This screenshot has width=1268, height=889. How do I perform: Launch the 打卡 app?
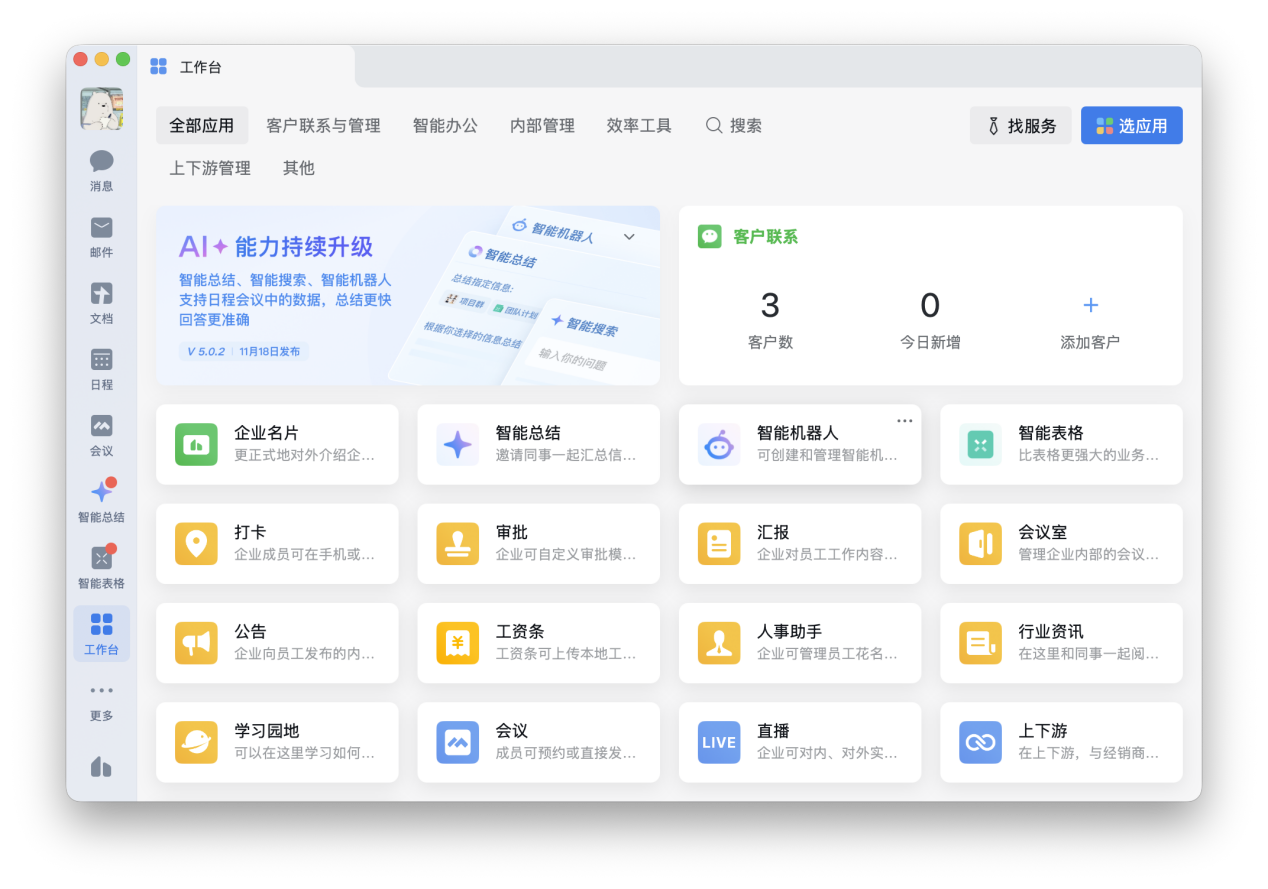pos(277,543)
